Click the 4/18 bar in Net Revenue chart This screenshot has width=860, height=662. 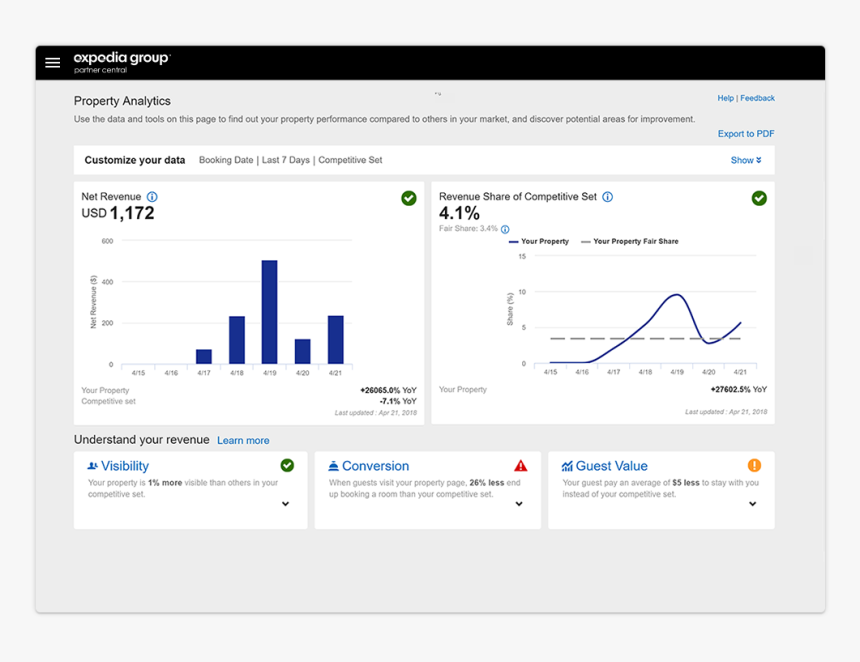coord(237,340)
